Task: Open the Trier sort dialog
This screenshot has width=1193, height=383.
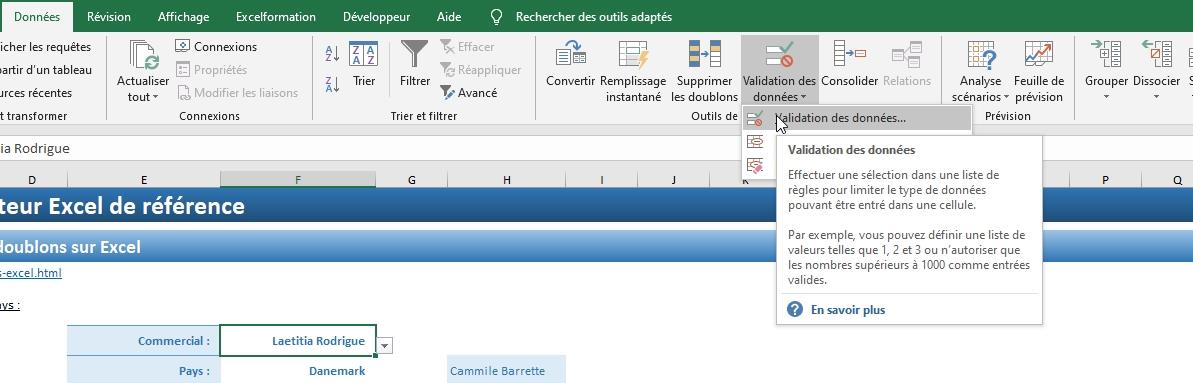Action: [364, 64]
